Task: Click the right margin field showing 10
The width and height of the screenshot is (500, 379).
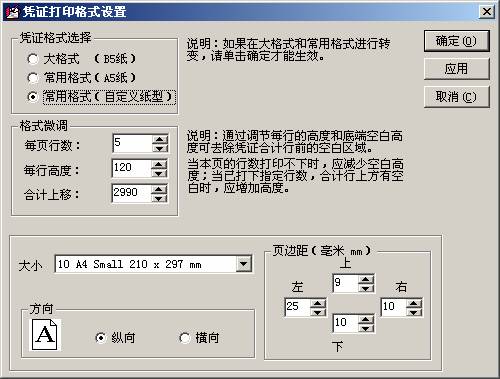Action: [394, 307]
